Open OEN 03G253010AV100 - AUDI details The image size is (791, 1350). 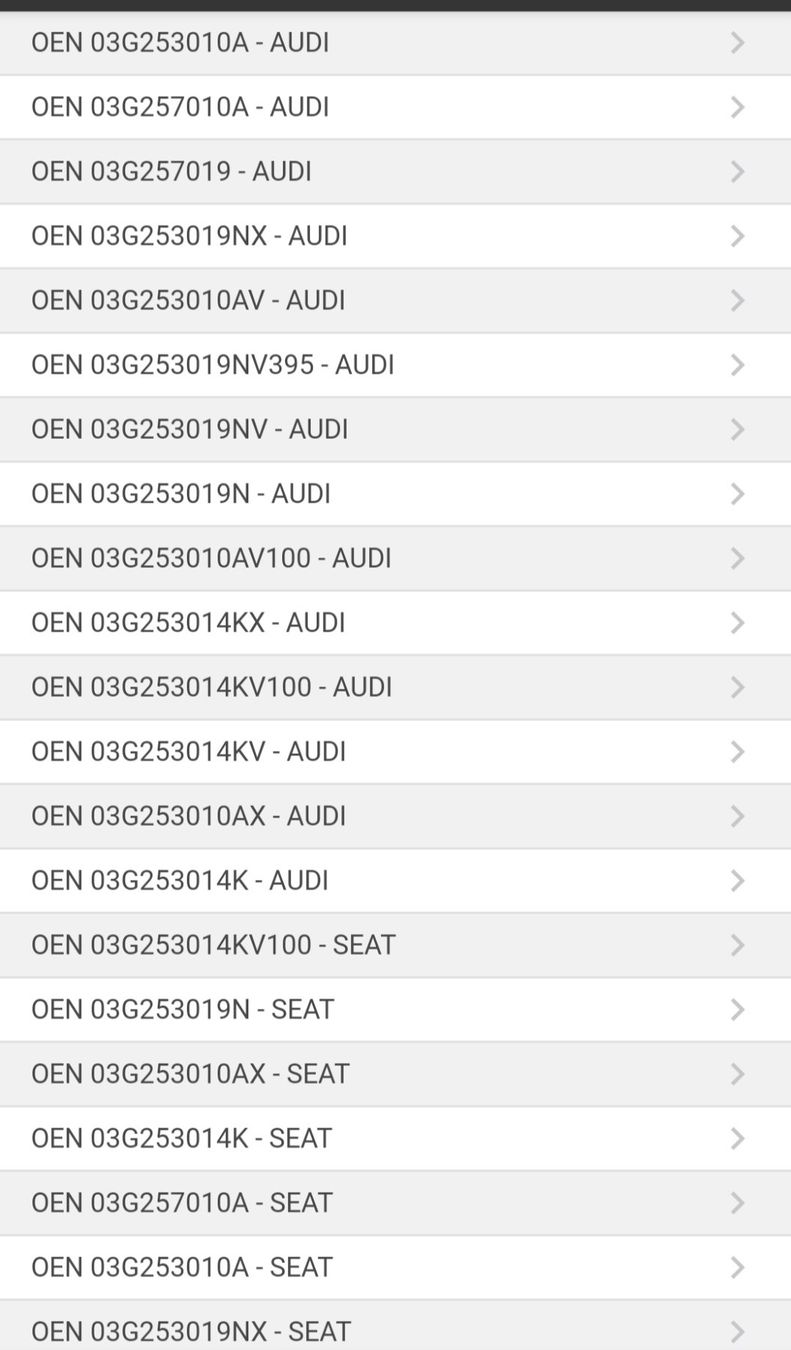click(x=211, y=558)
